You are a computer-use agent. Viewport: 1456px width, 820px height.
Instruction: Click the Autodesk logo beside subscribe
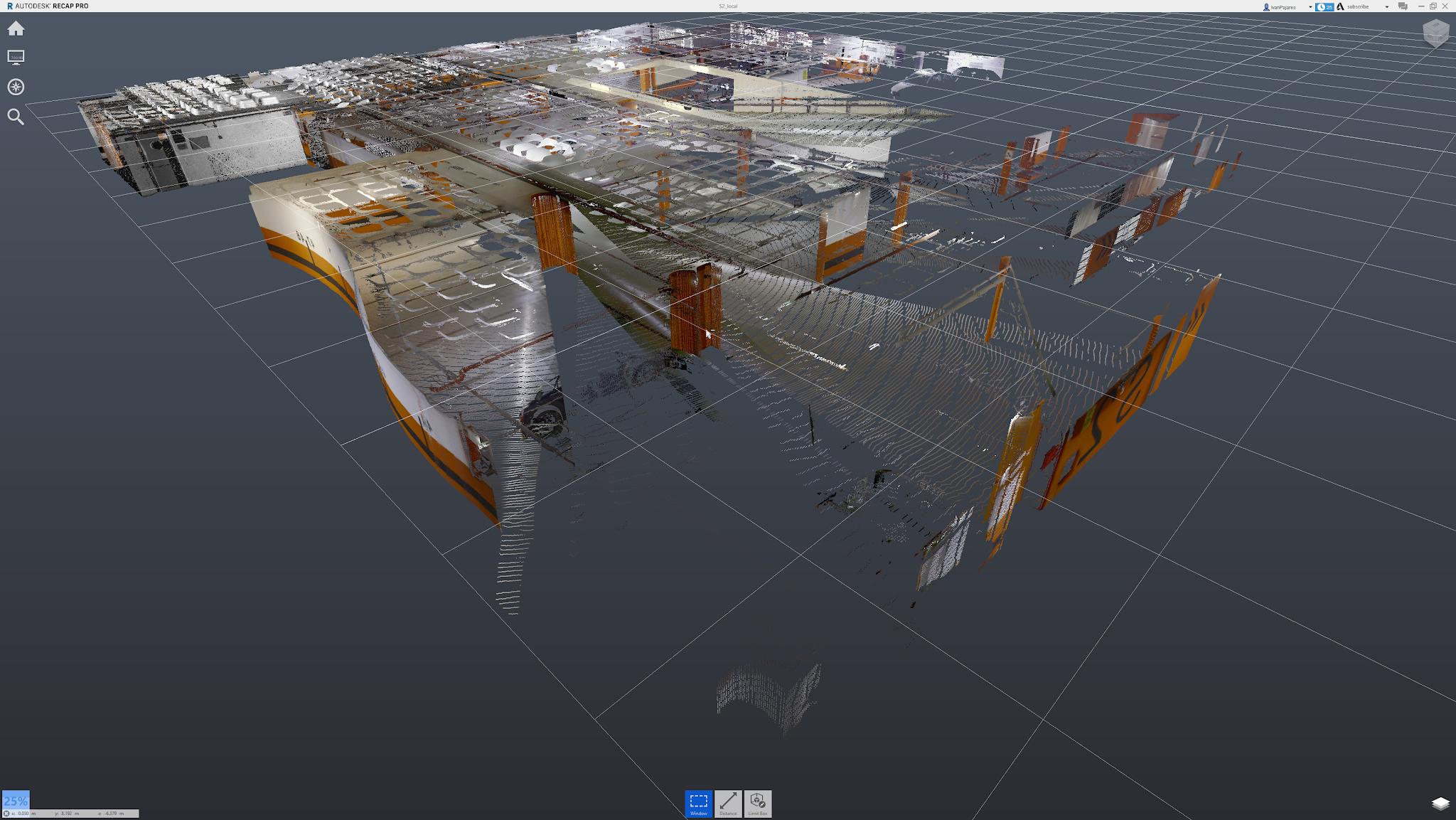1340,6
